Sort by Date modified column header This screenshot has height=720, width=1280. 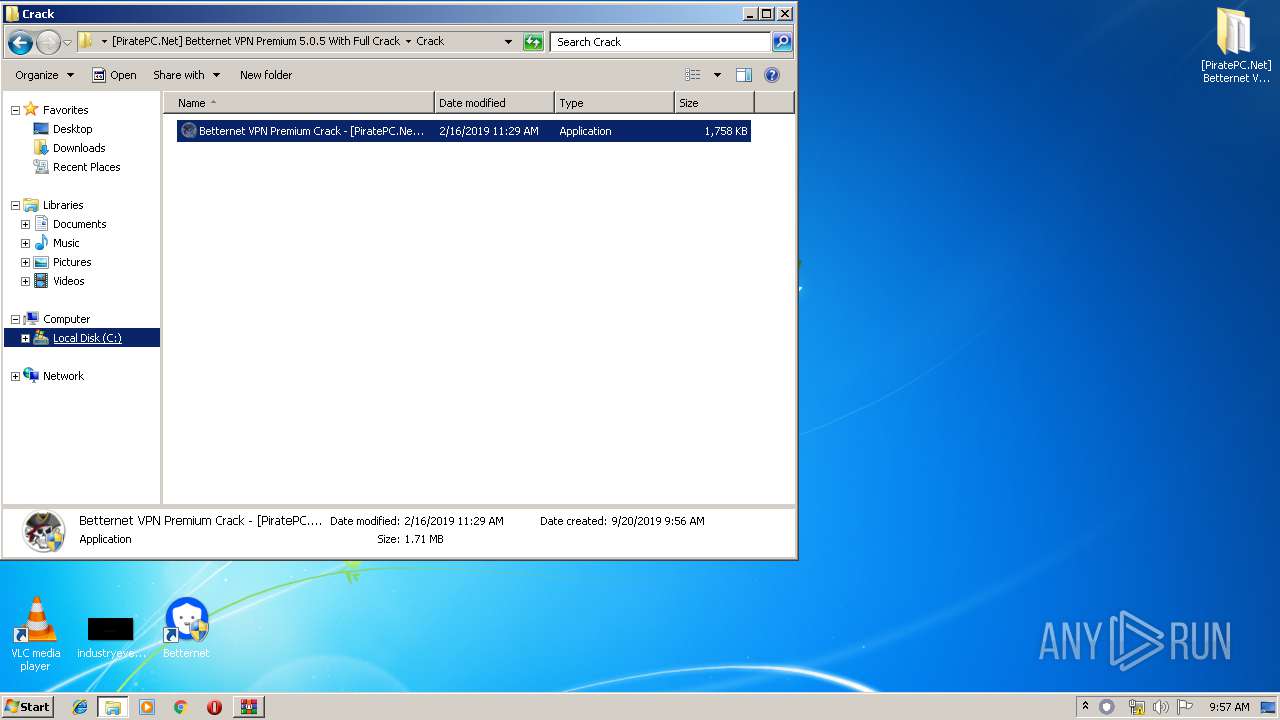[x=494, y=103]
